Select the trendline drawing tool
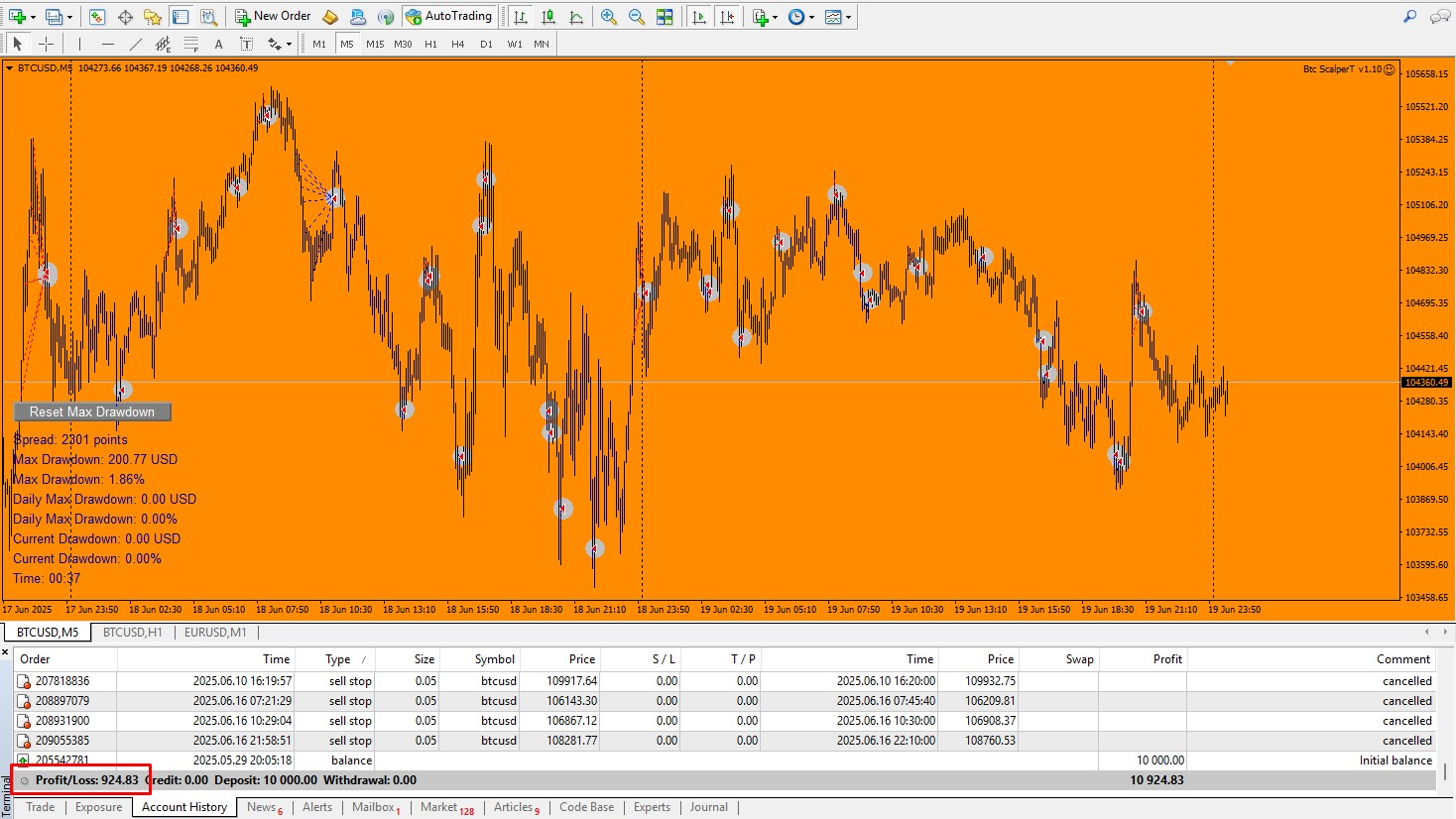 click(x=136, y=44)
